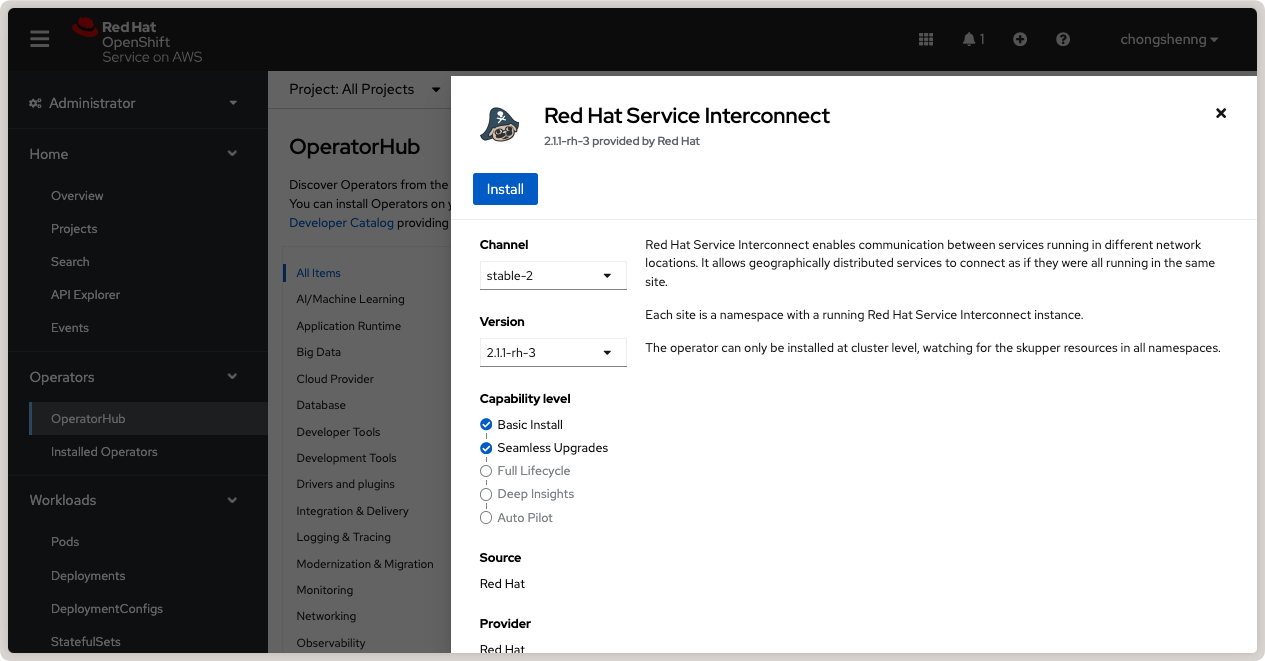The image size is (1265, 661).
Task: Open the quick create plus icon
Action: (x=1019, y=39)
